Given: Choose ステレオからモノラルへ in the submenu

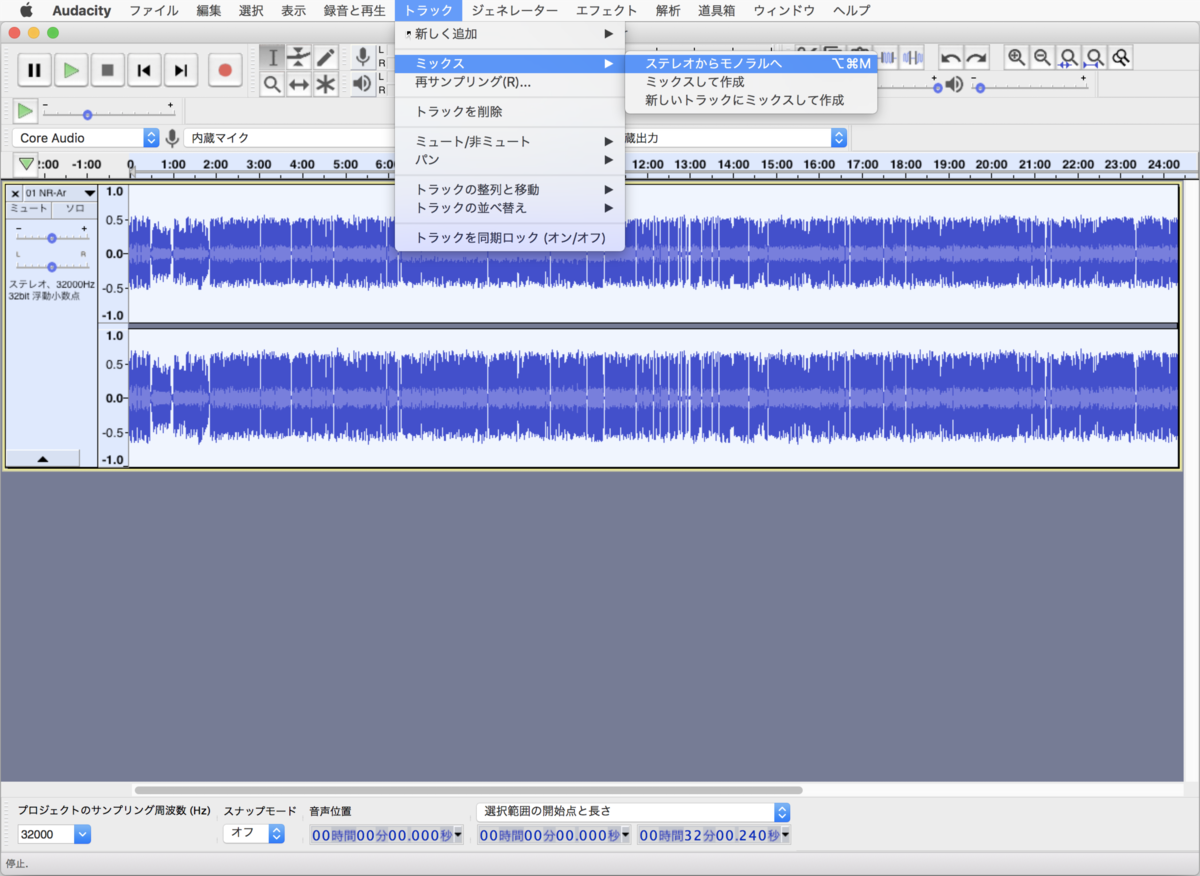Looking at the screenshot, I should (750, 64).
